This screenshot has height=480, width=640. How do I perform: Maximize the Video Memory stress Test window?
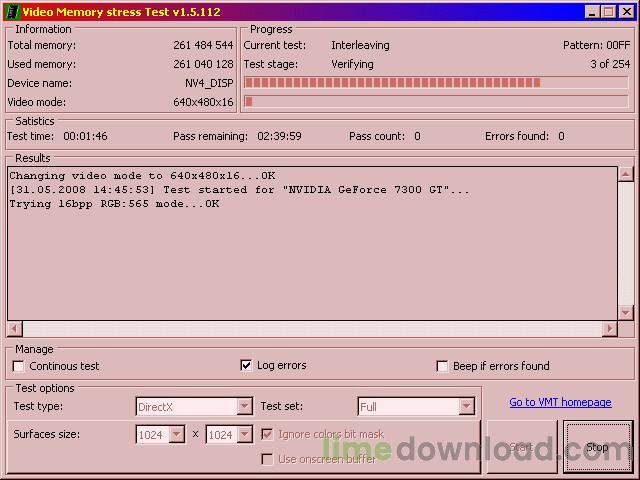pos(608,12)
